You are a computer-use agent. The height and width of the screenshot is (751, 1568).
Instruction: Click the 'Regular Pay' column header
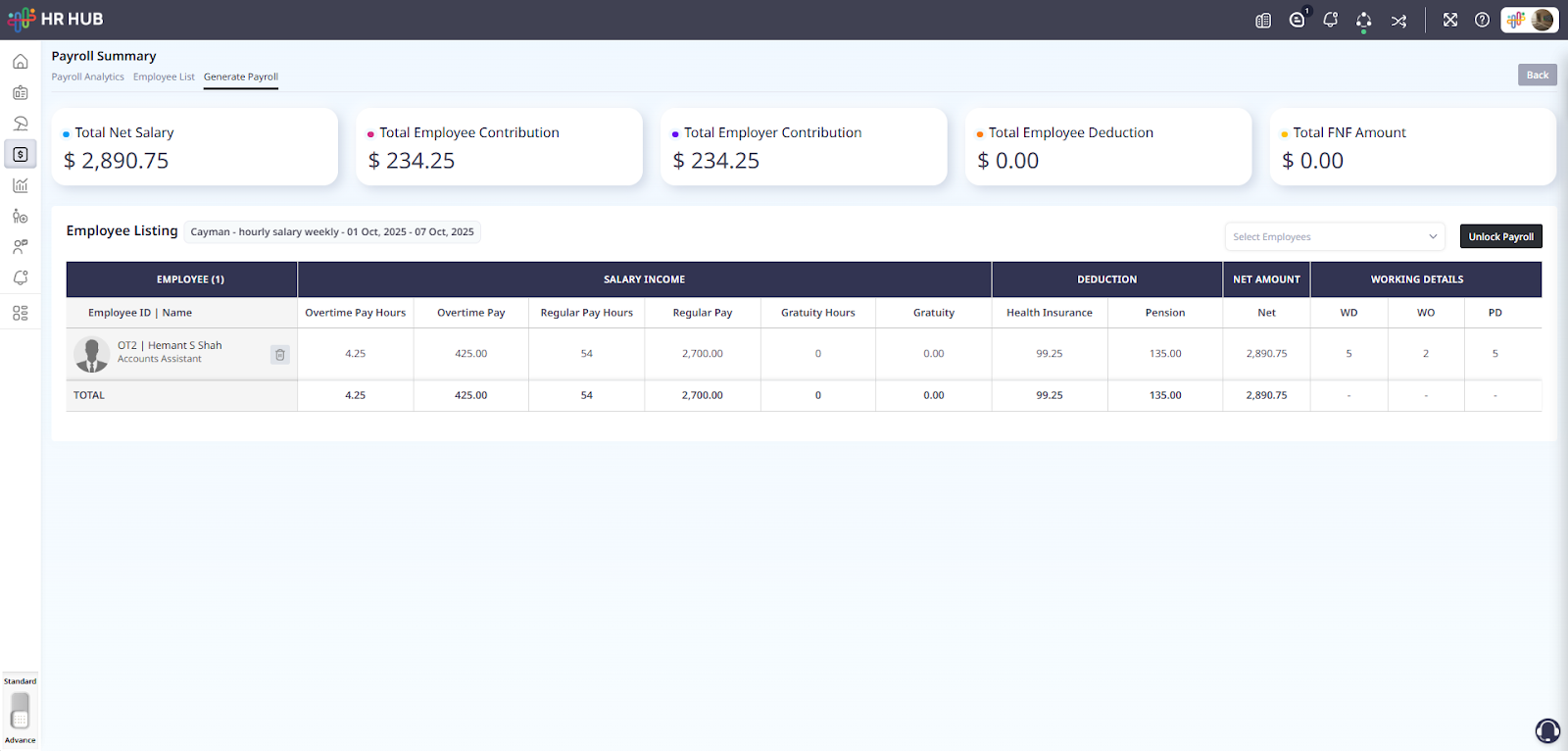(x=703, y=313)
